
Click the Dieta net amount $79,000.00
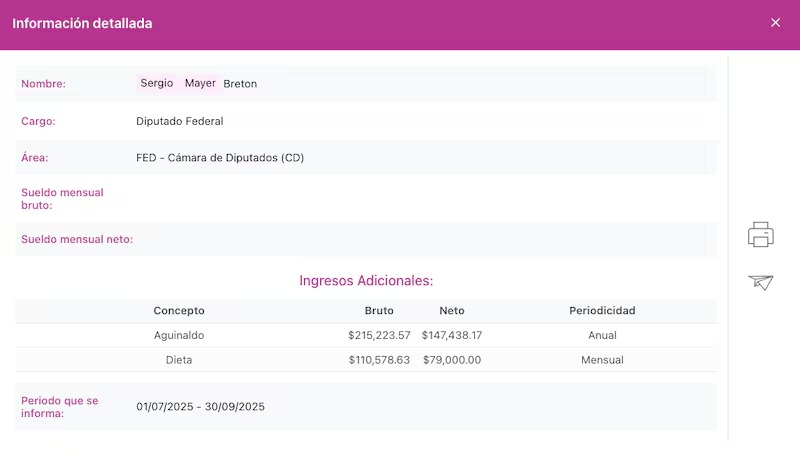(452, 360)
